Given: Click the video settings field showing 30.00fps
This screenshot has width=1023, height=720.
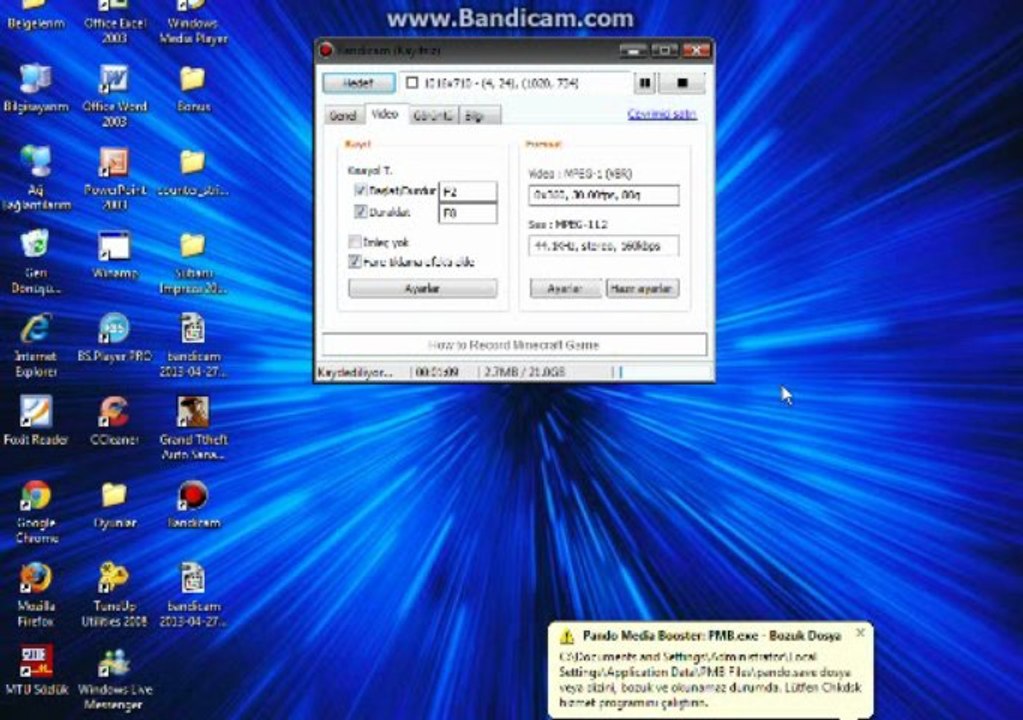Looking at the screenshot, I should 603,195.
